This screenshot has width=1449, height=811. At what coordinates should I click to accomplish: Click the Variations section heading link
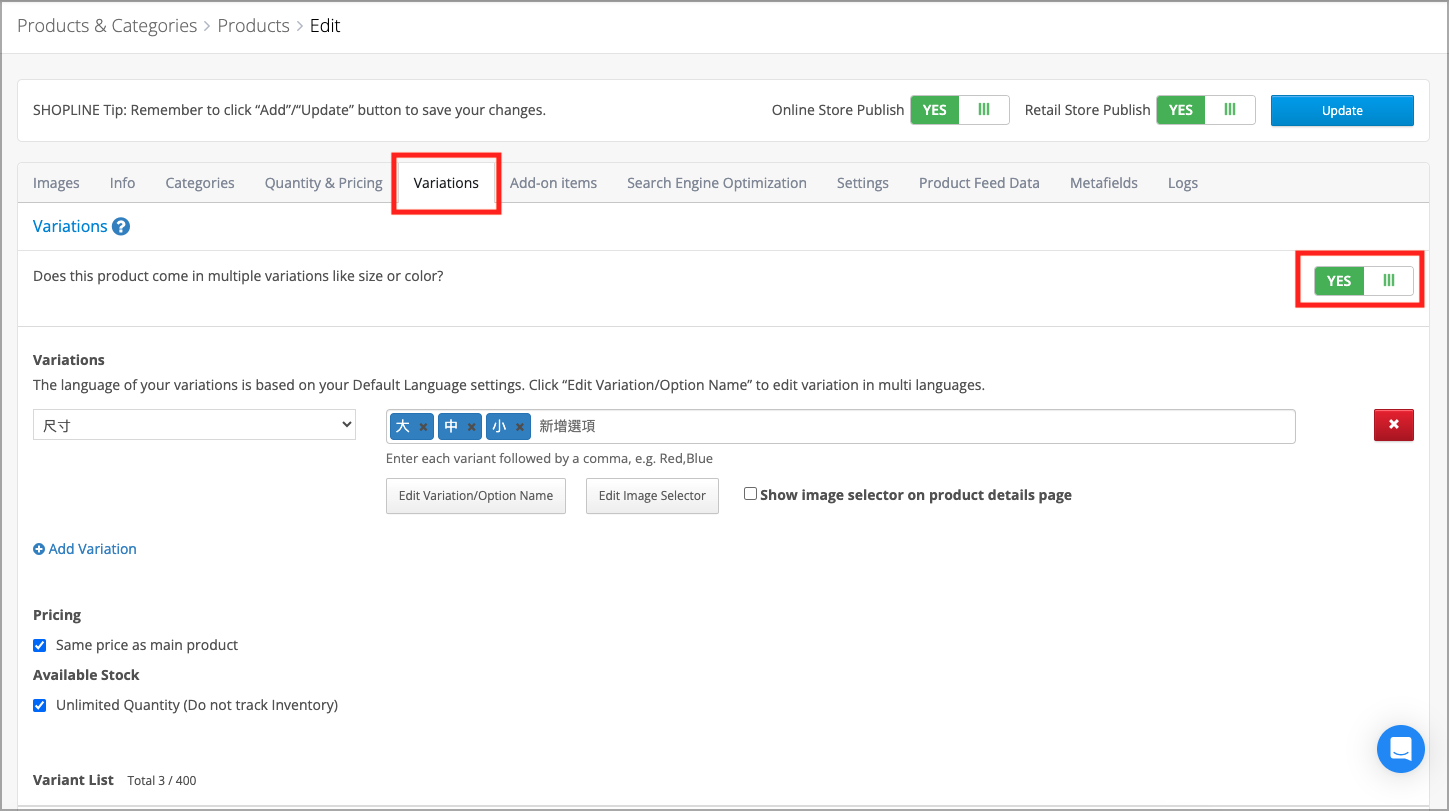point(70,226)
